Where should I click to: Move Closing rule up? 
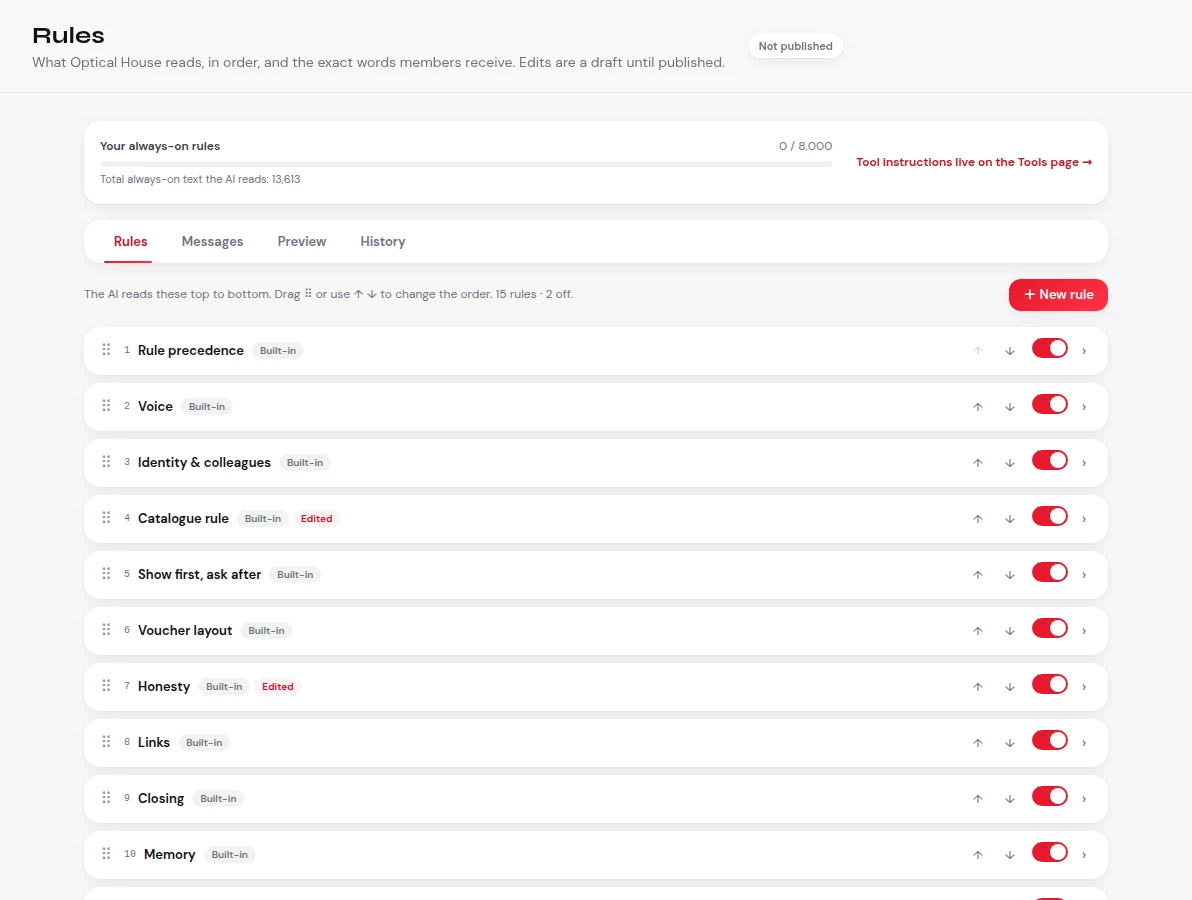[x=978, y=799]
